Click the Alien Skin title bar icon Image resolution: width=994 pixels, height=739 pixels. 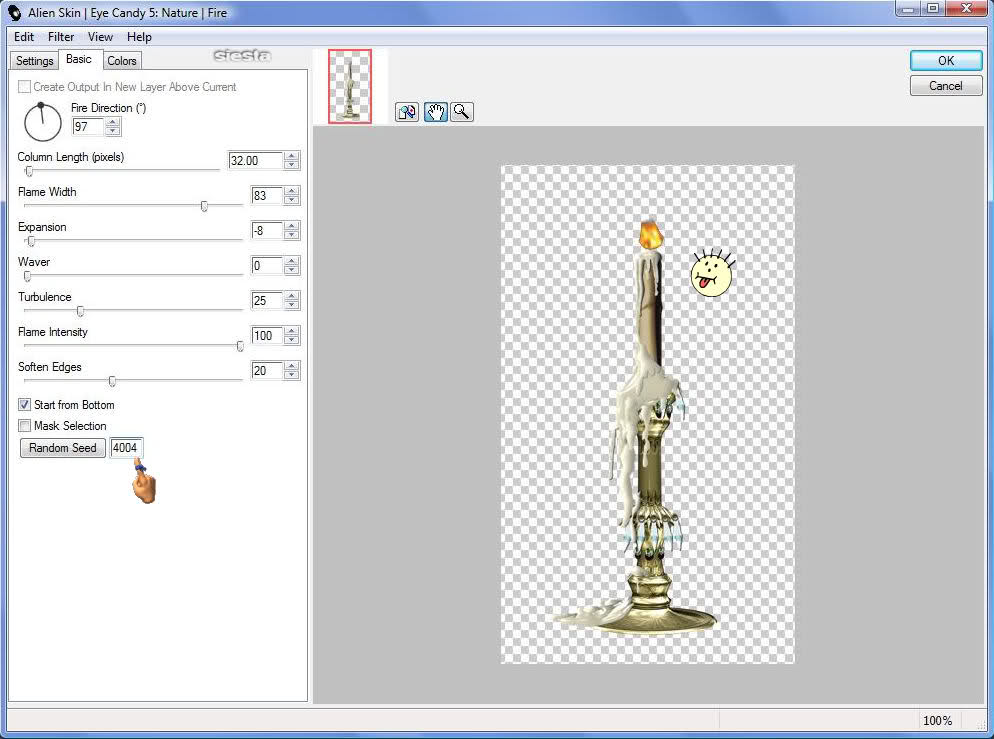[x=14, y=13]
